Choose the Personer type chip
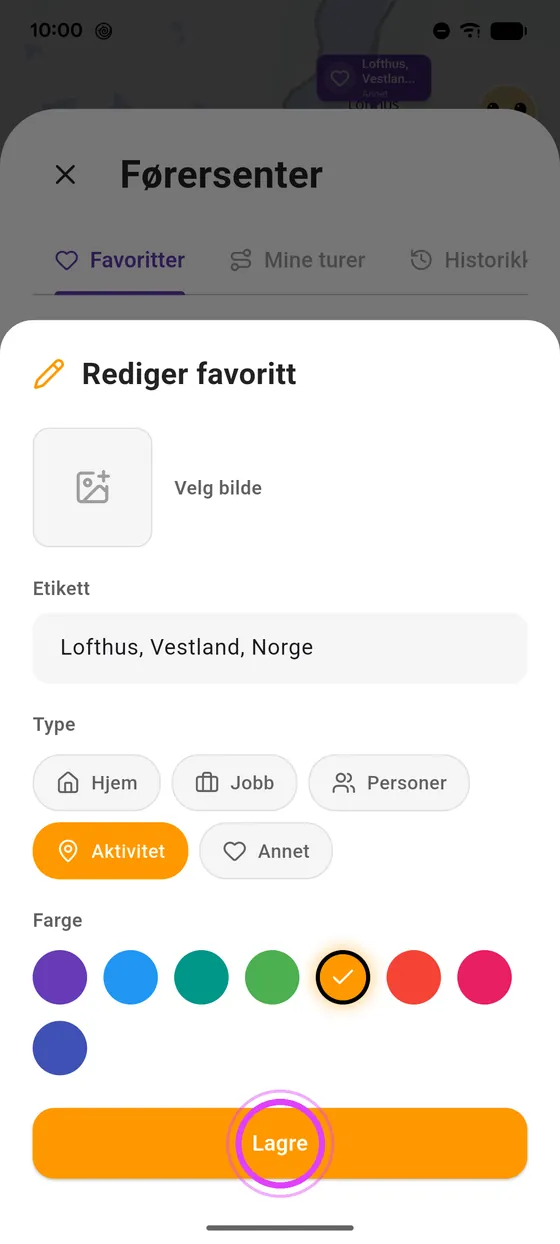Screen dimensions: 560x1244 (389, 783)
